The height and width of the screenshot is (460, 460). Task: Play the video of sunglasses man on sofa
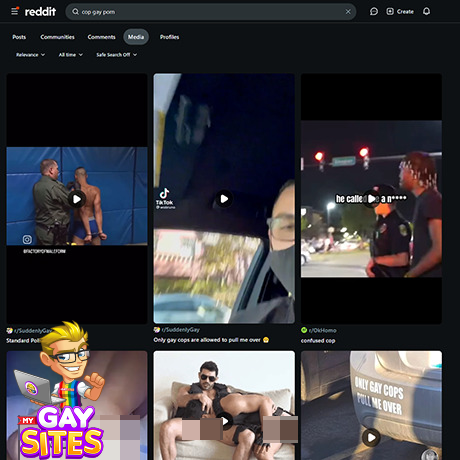pyautogui.click(x=225, y=421)
